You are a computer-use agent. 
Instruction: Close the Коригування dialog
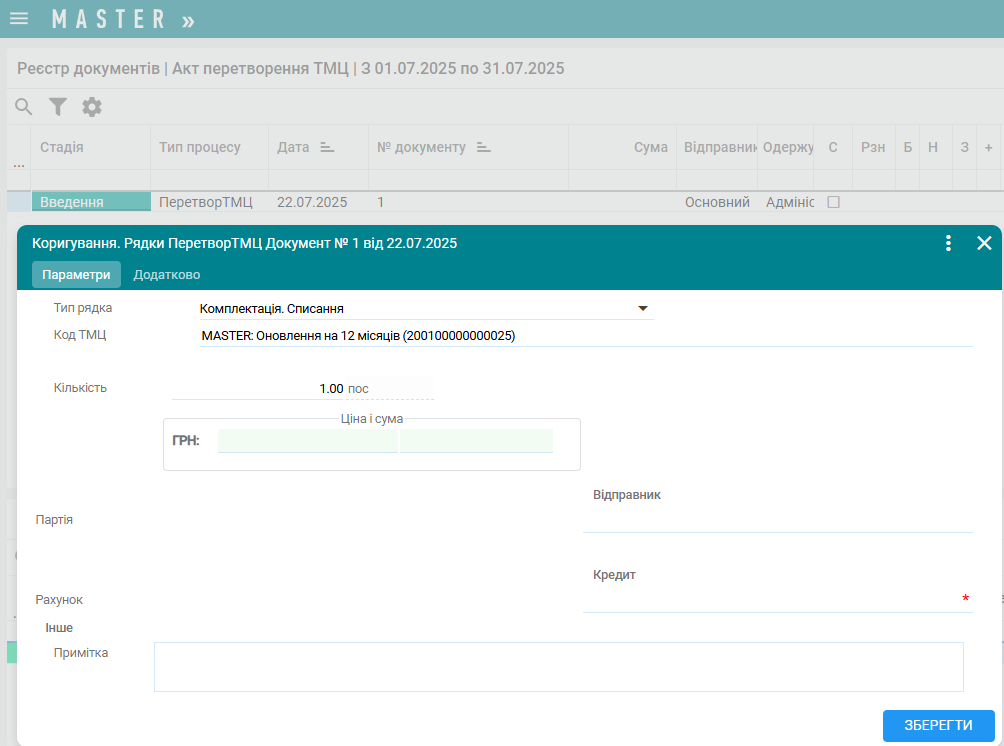click(x=984, y=243)
